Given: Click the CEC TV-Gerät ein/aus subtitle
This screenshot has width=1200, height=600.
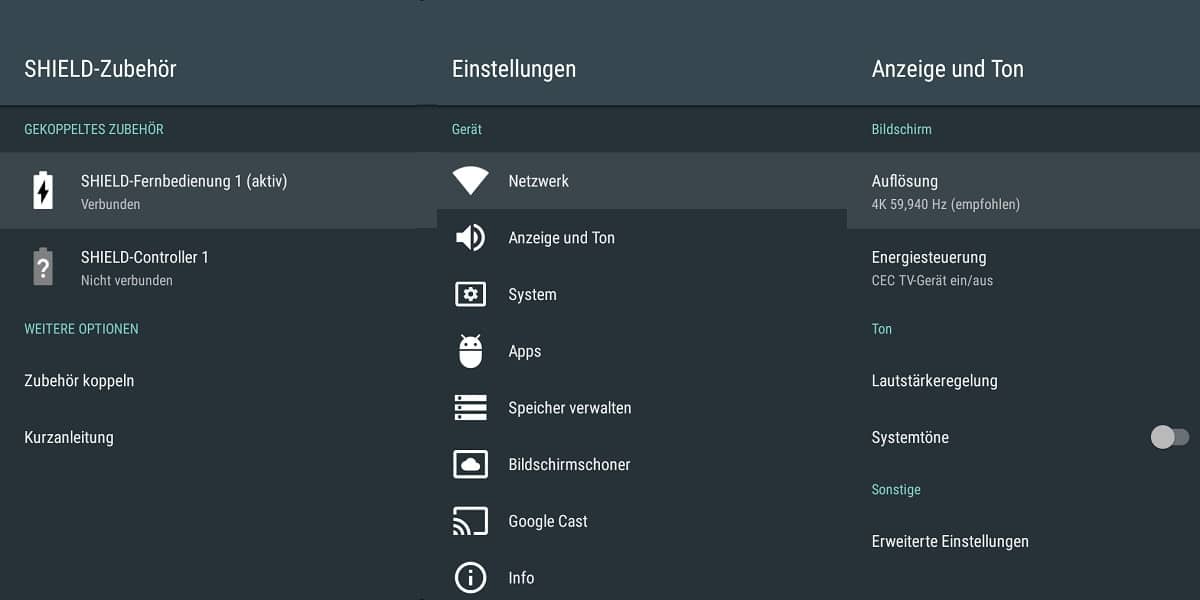Looking at the screenshot, I should coord(932,281).
